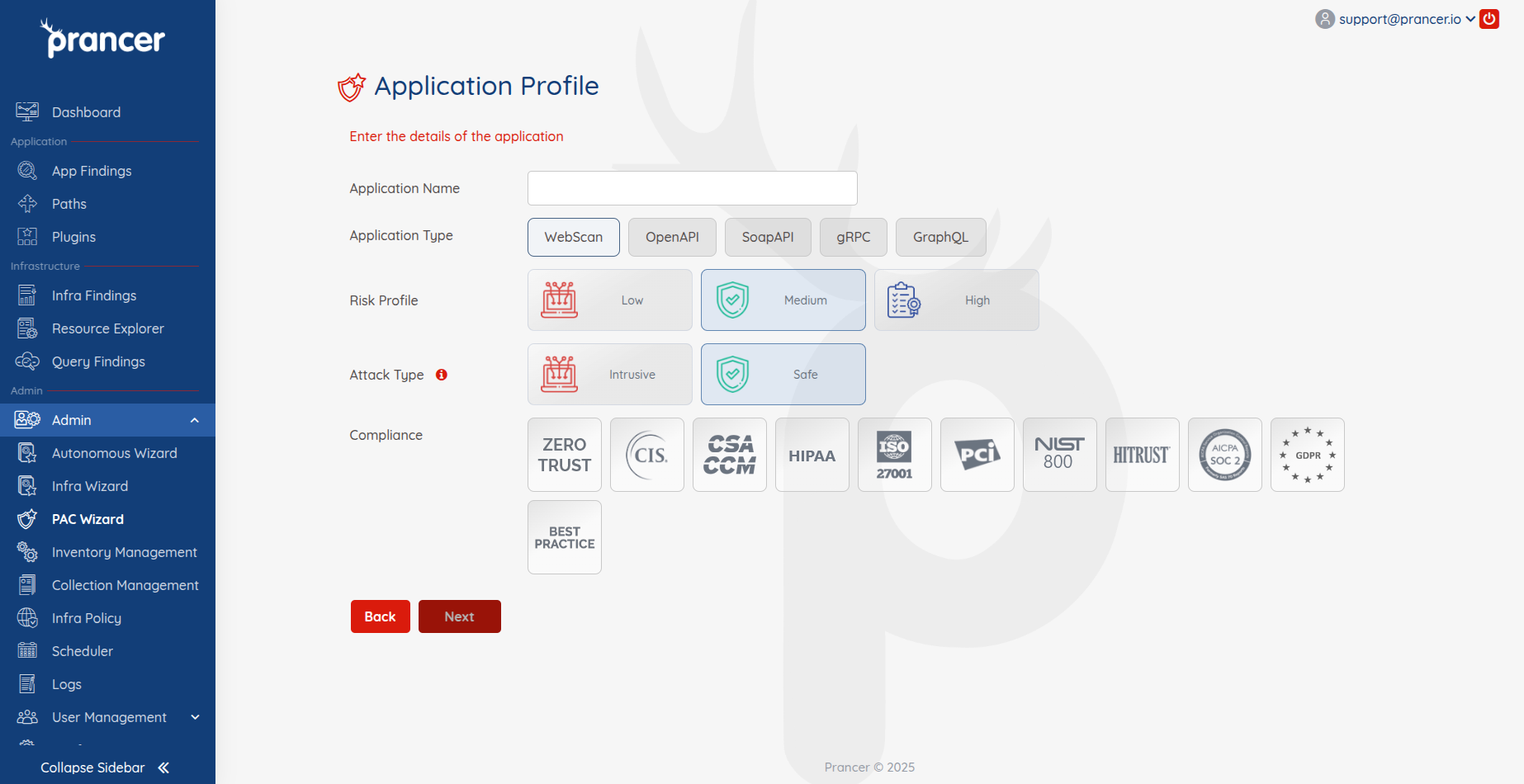1524x784 pixels.
Task: Focus the Application Name field
Action: point(693,188)
